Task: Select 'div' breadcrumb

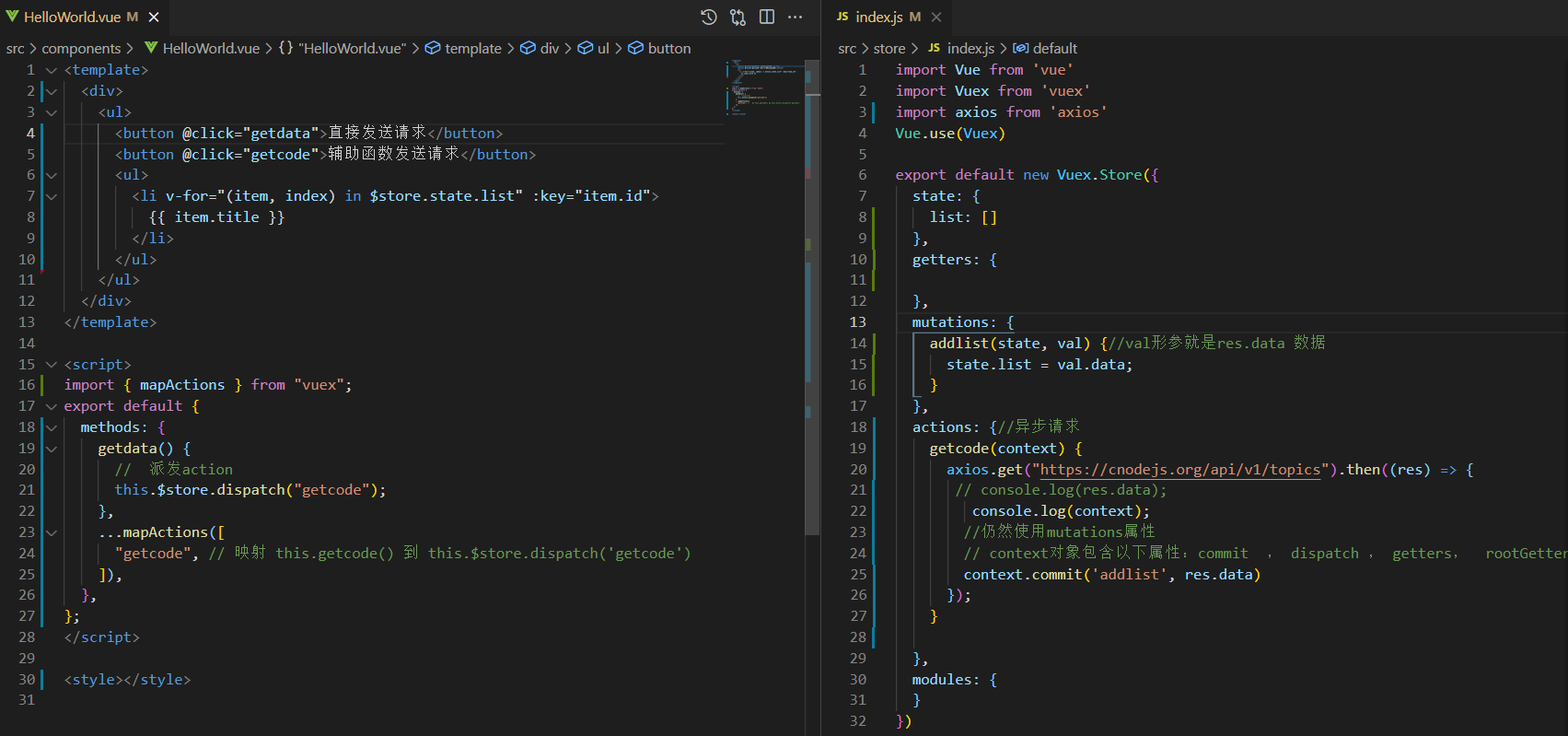Action: [x=550, y=48]
